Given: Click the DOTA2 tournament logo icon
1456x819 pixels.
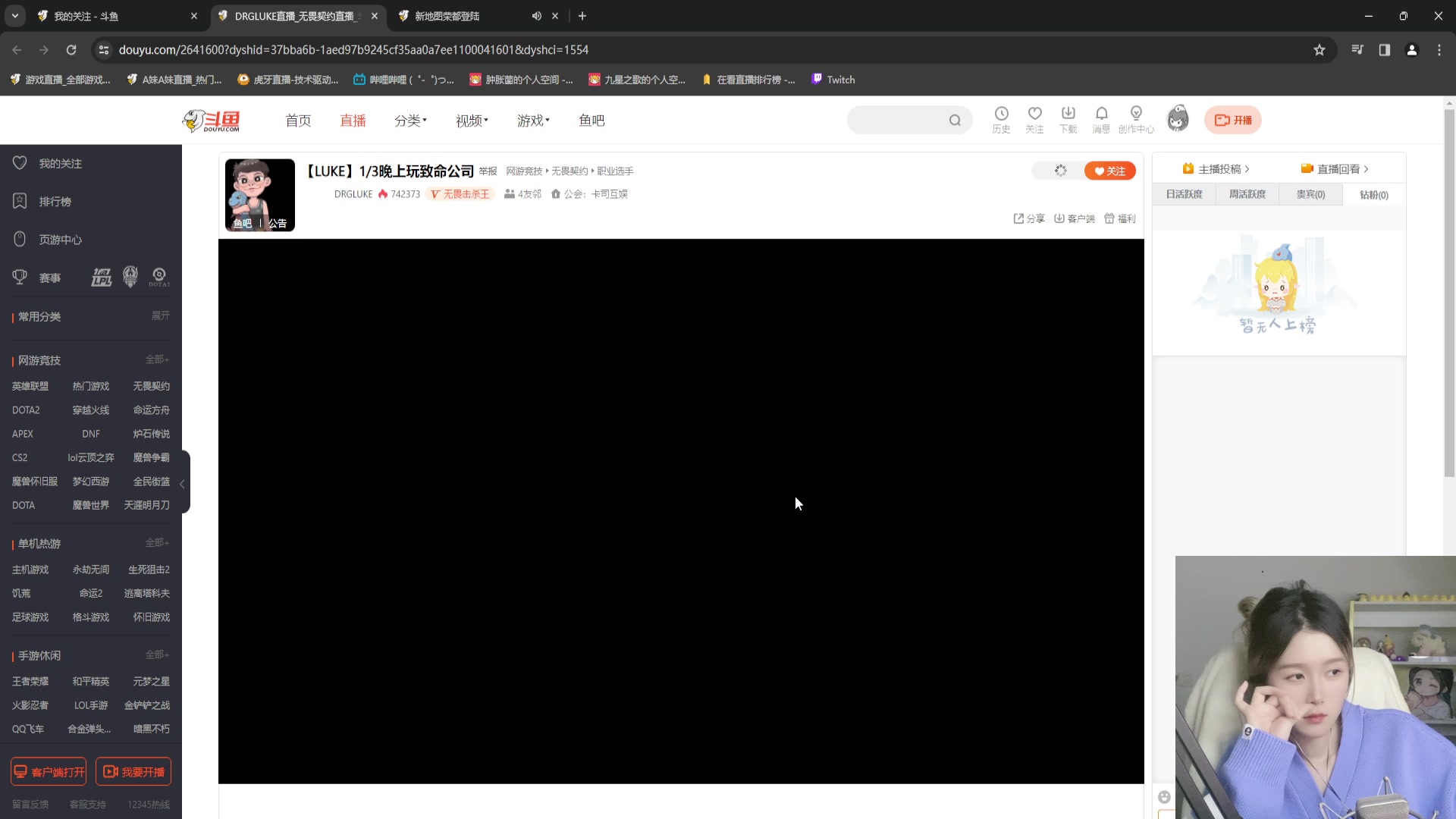Looking at the screenshot, I should click(x=159, y=278).
